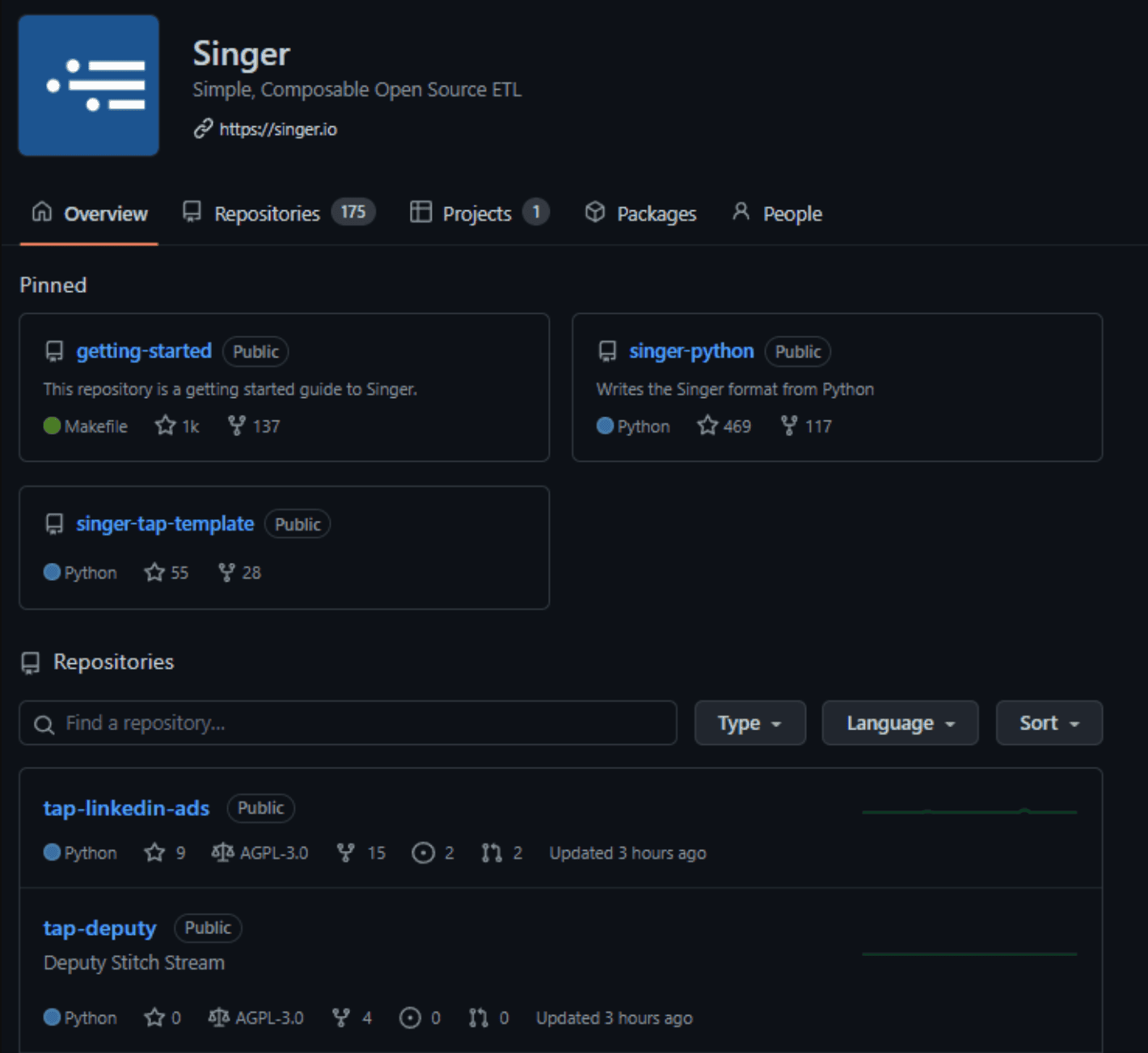The width and height of the screenshot is (1148, 1053).
Task: Expand the Language filter dropdown
Action: click(x=901, y=723)
